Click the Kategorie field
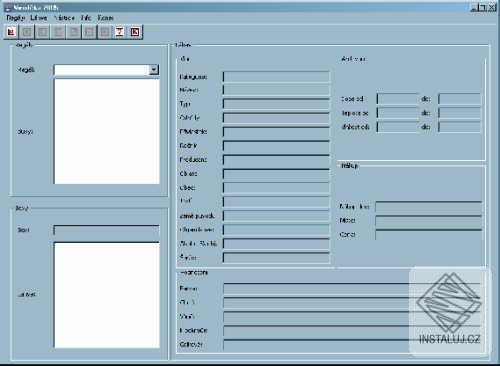Viewport: 500px width, 366px height. click(x=276, y=77)
